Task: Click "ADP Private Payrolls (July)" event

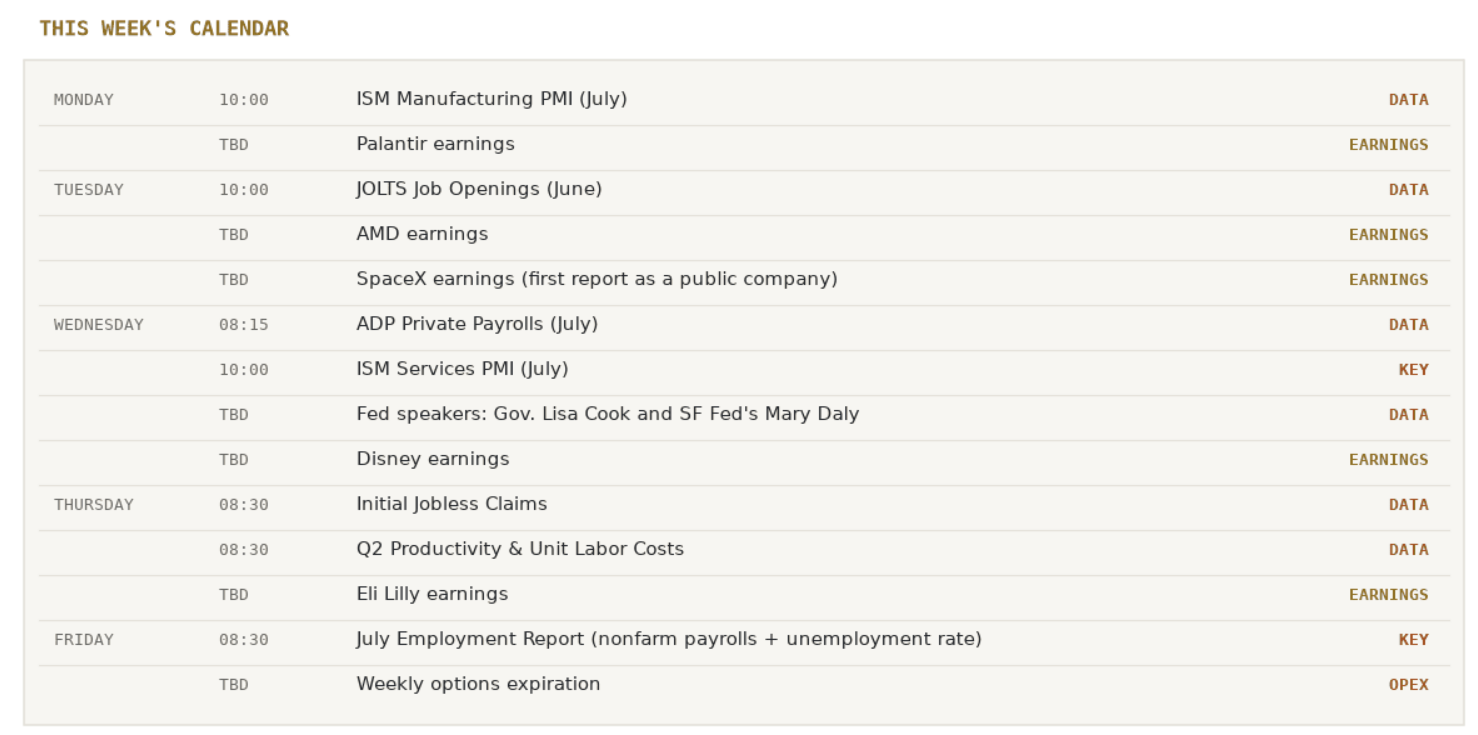Action: [x=478, y=324]
